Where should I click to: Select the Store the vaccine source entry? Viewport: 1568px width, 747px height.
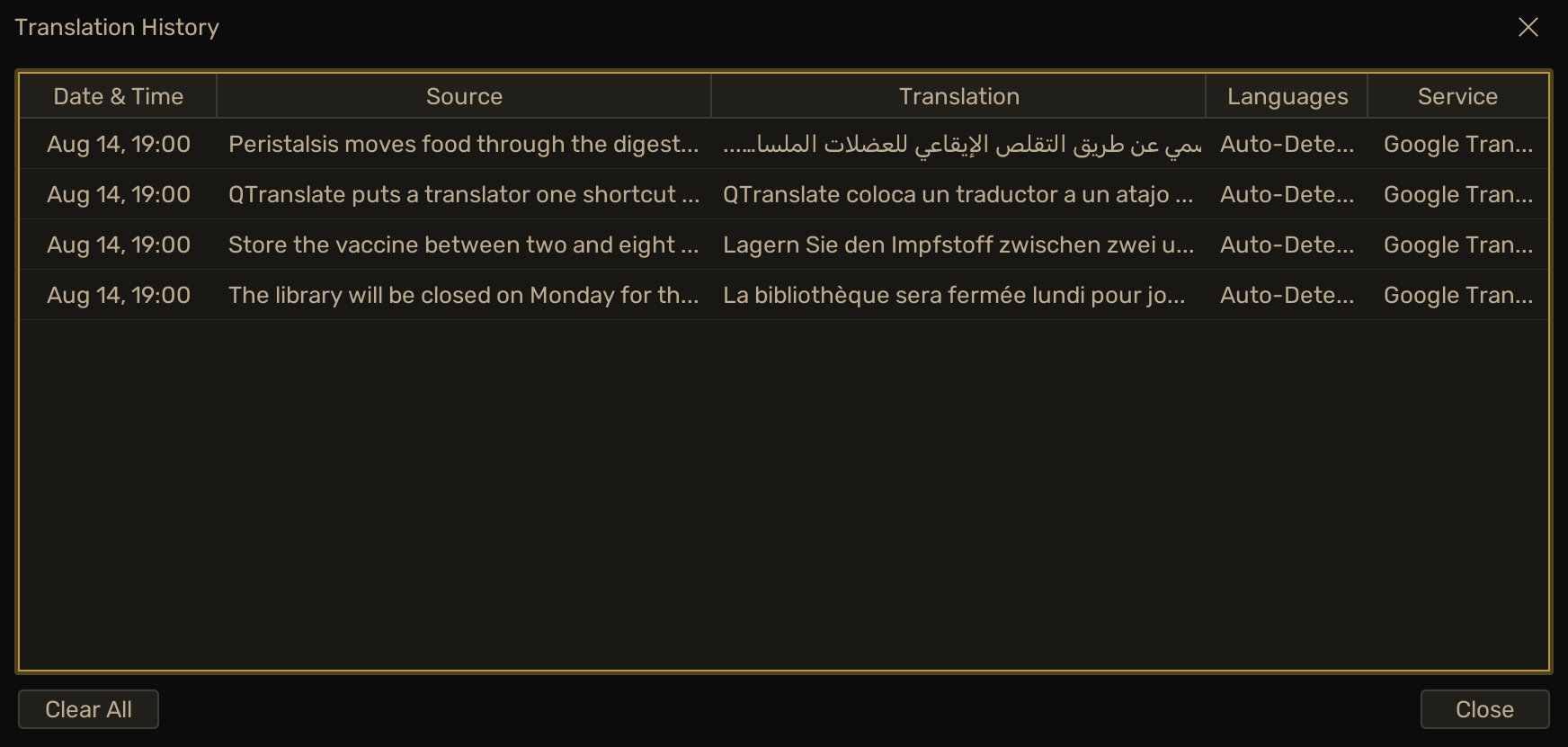point(464,245)
